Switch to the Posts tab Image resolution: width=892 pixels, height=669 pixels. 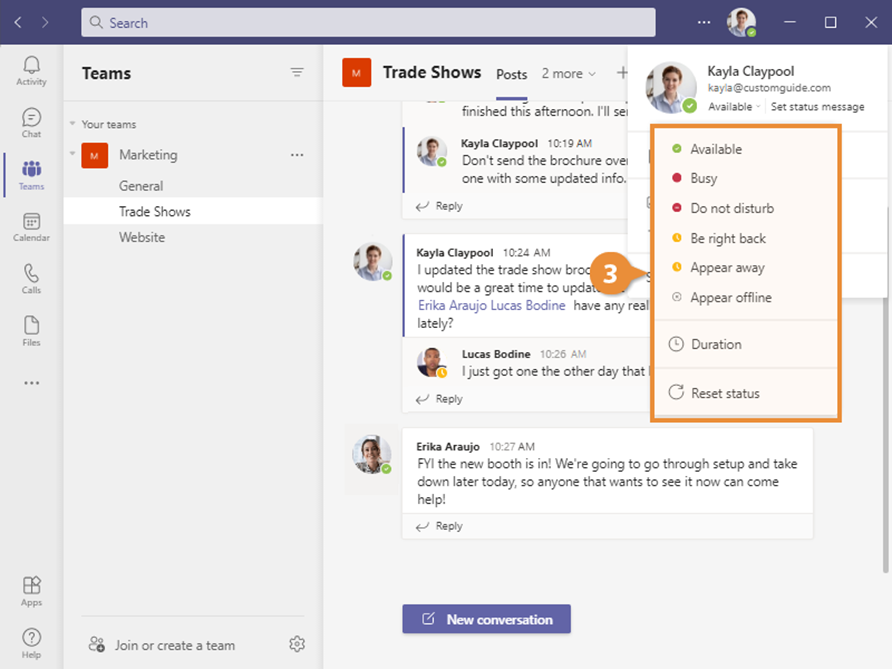point(511,75)
